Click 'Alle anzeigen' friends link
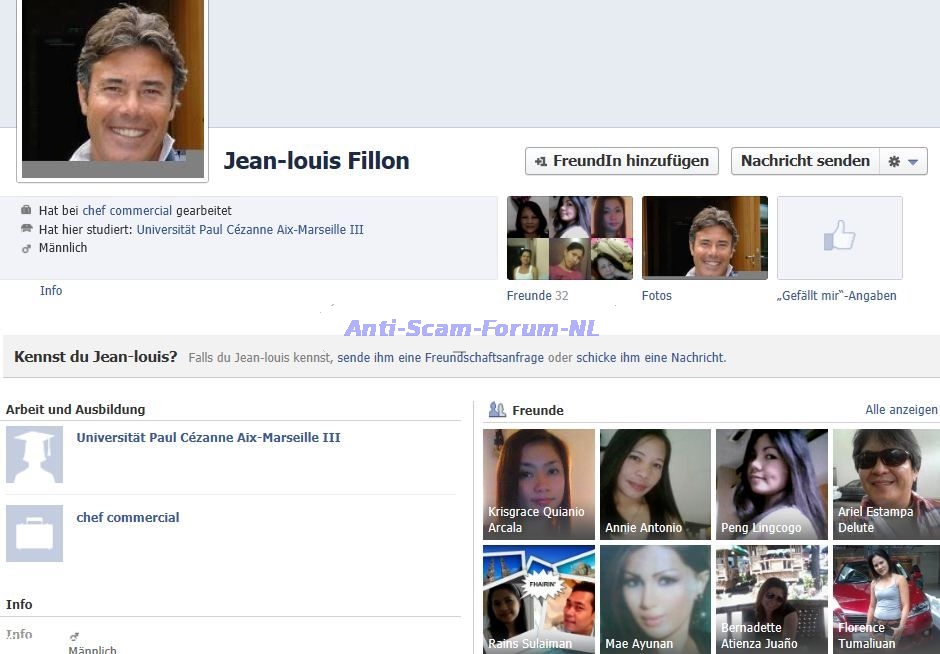 pos(901,410)
